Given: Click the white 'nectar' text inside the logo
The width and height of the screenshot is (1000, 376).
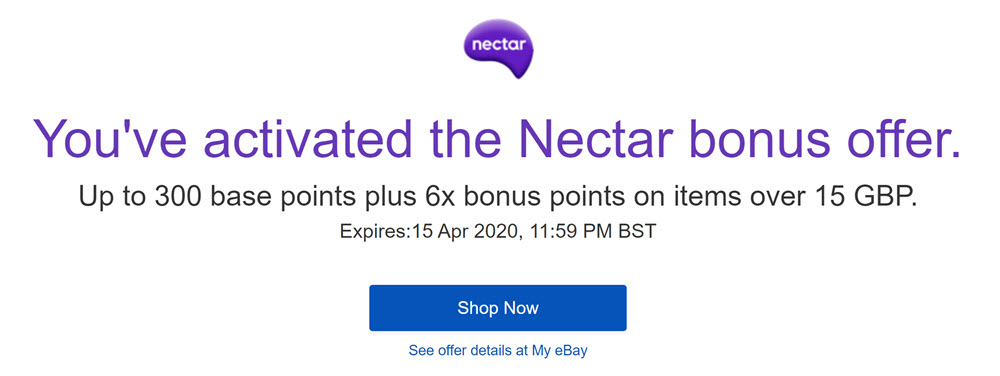Looking at the screenshot, I should point(498,45).
